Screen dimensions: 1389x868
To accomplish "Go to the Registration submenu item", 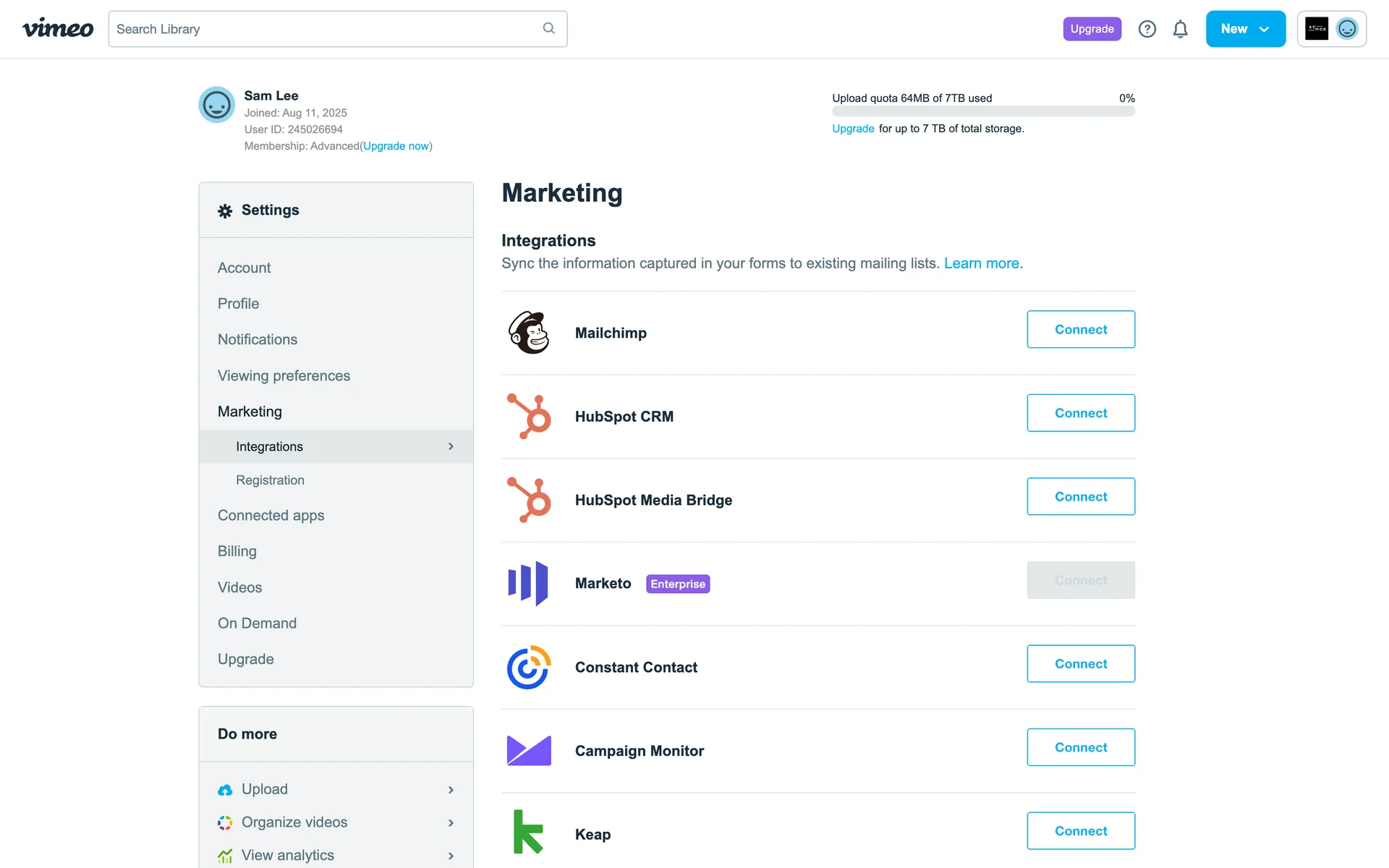I will pyautogui.click(x=270, y=480).
